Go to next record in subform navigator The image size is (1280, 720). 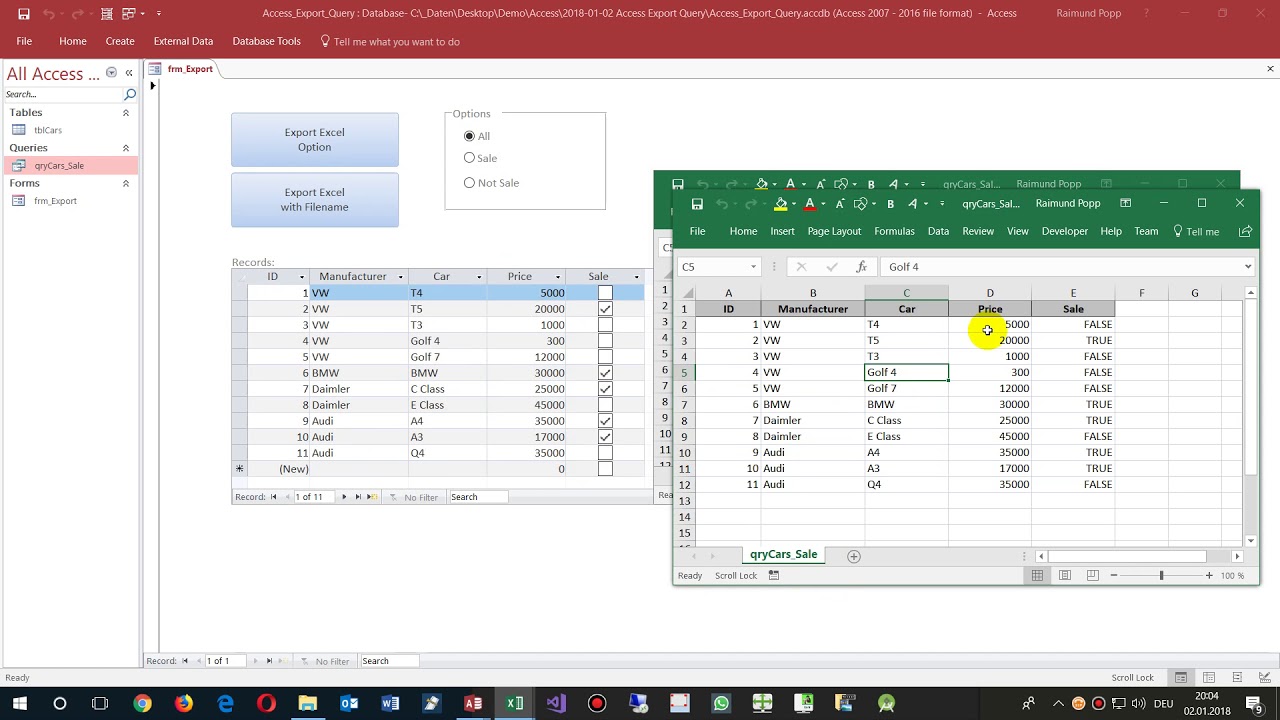pos(344,497)
